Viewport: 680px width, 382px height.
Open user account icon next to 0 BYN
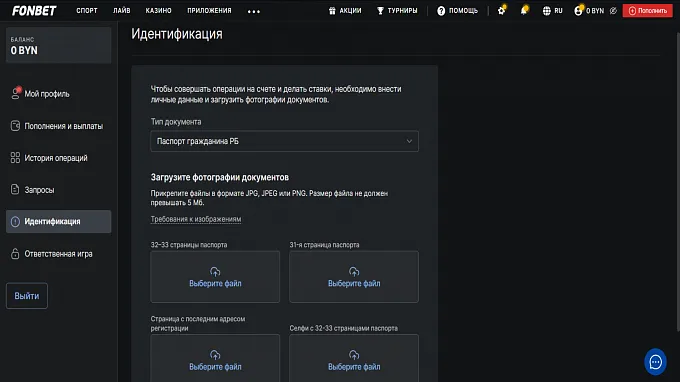click(578, 11)
